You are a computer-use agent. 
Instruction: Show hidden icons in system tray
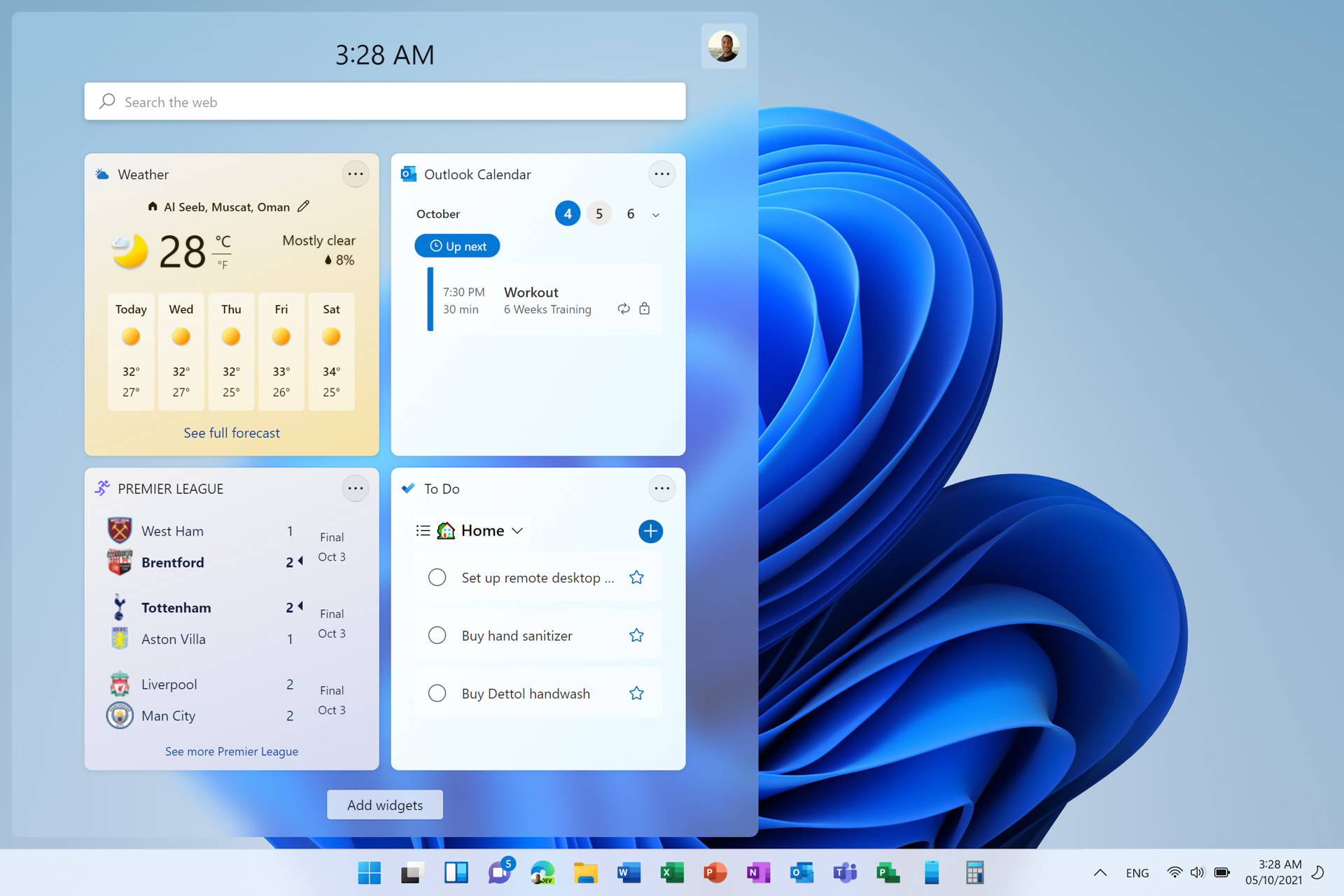(x=1100, y=872)
